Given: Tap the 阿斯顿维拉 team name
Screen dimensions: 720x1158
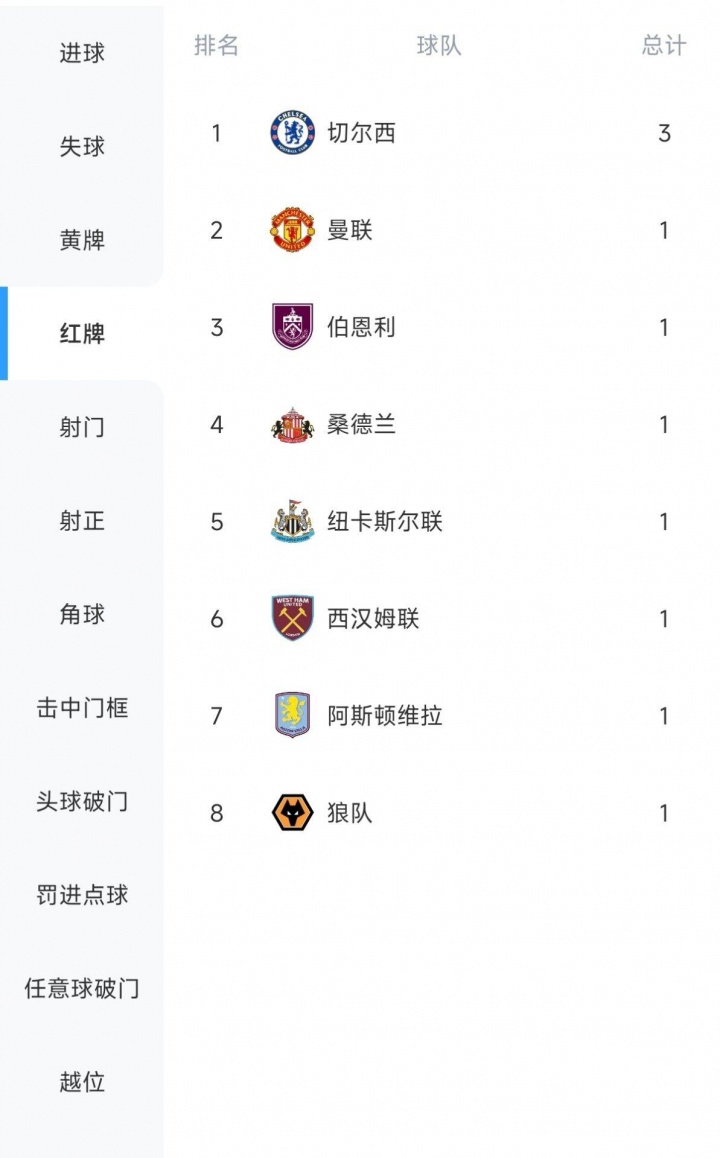Looking at the screenshot, I should pos(385,716).
